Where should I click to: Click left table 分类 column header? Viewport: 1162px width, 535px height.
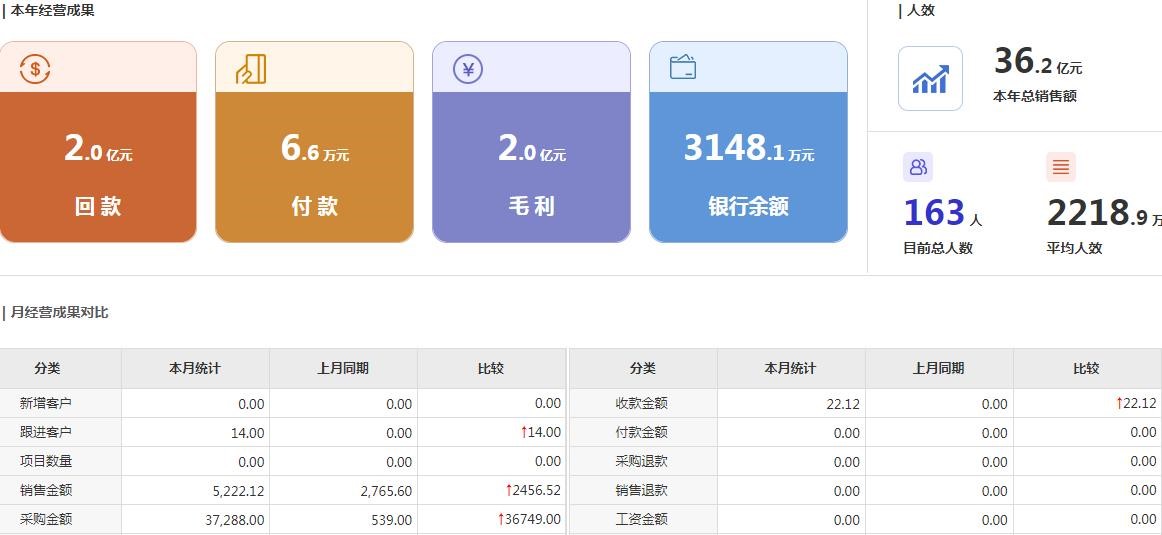point(61,368)
